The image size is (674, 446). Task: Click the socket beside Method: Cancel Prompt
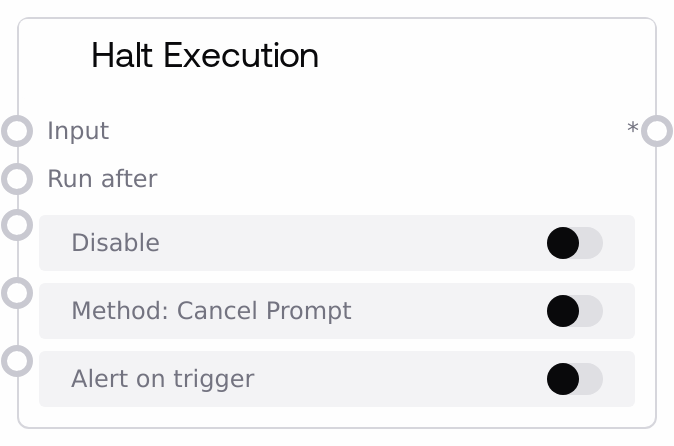click(x=17, y=293)
